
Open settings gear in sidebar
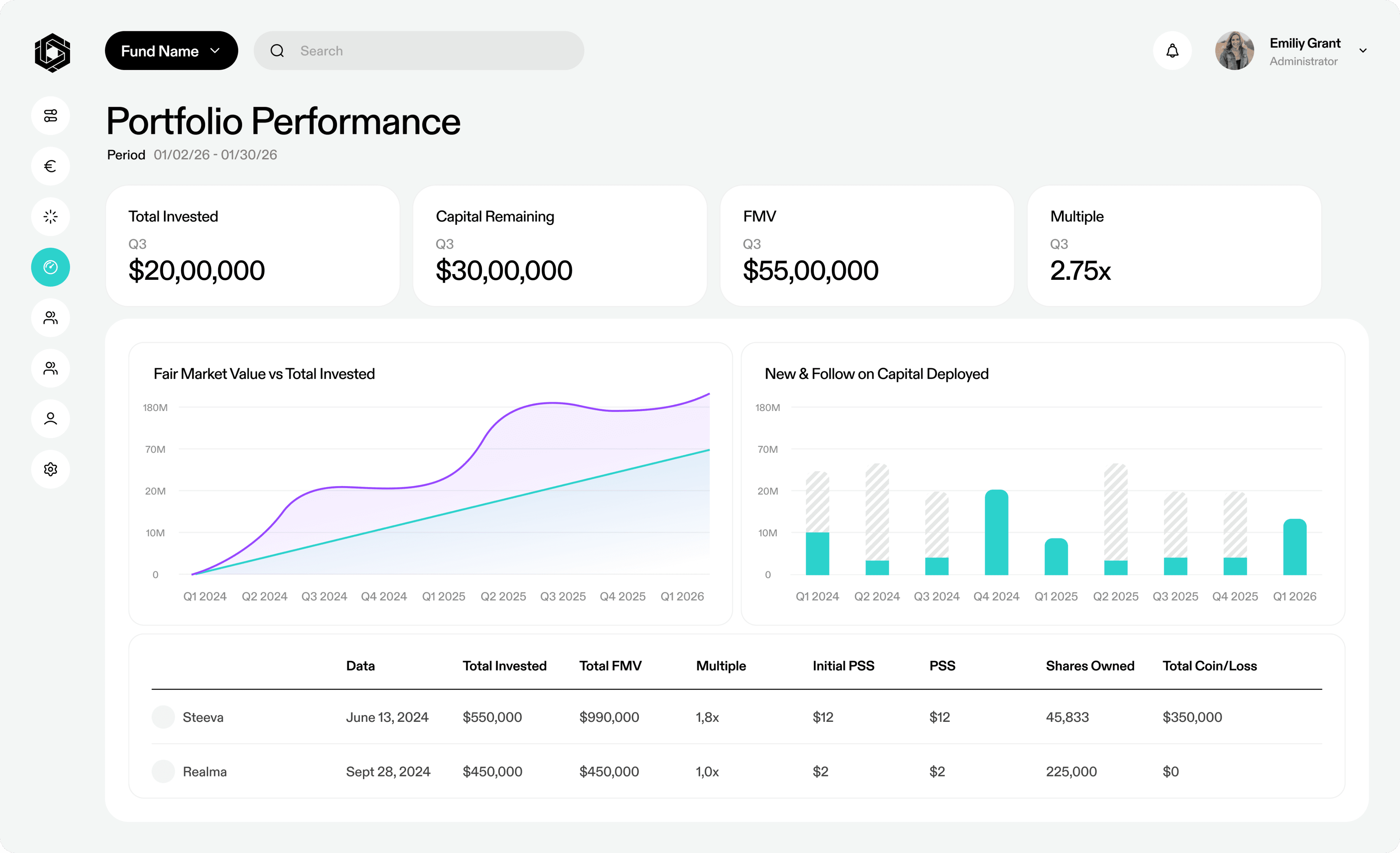point(51,469)
